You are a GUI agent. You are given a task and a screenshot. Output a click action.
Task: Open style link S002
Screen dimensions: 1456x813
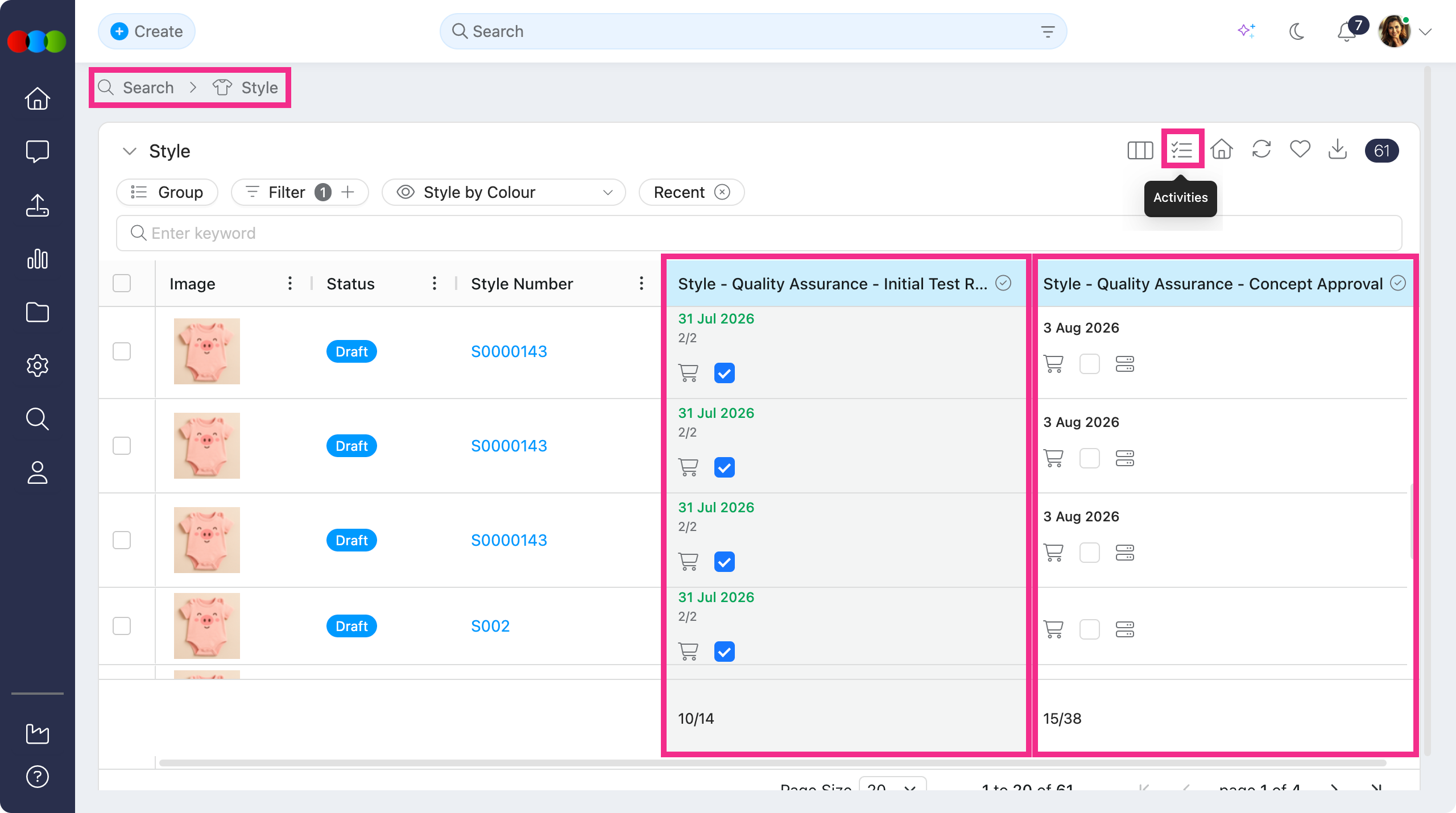pyautogui.click(x=490, y=626)
